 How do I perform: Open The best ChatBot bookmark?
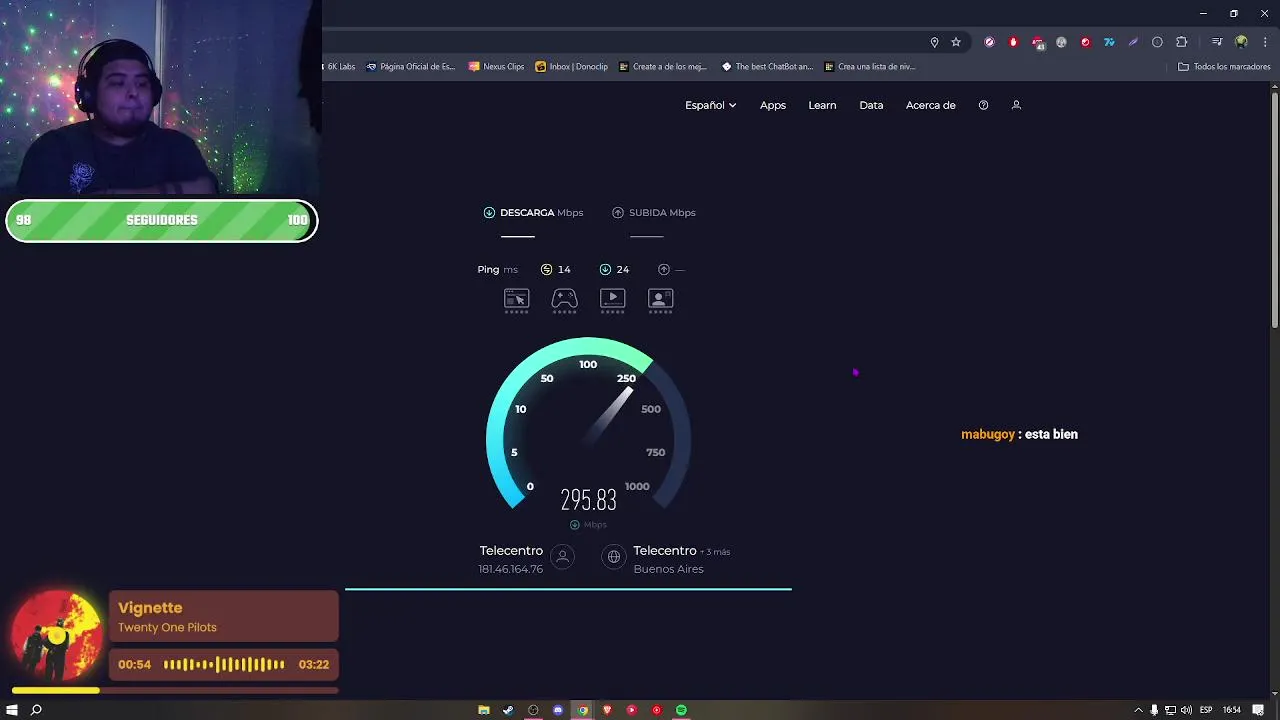[x=768, y=67]
